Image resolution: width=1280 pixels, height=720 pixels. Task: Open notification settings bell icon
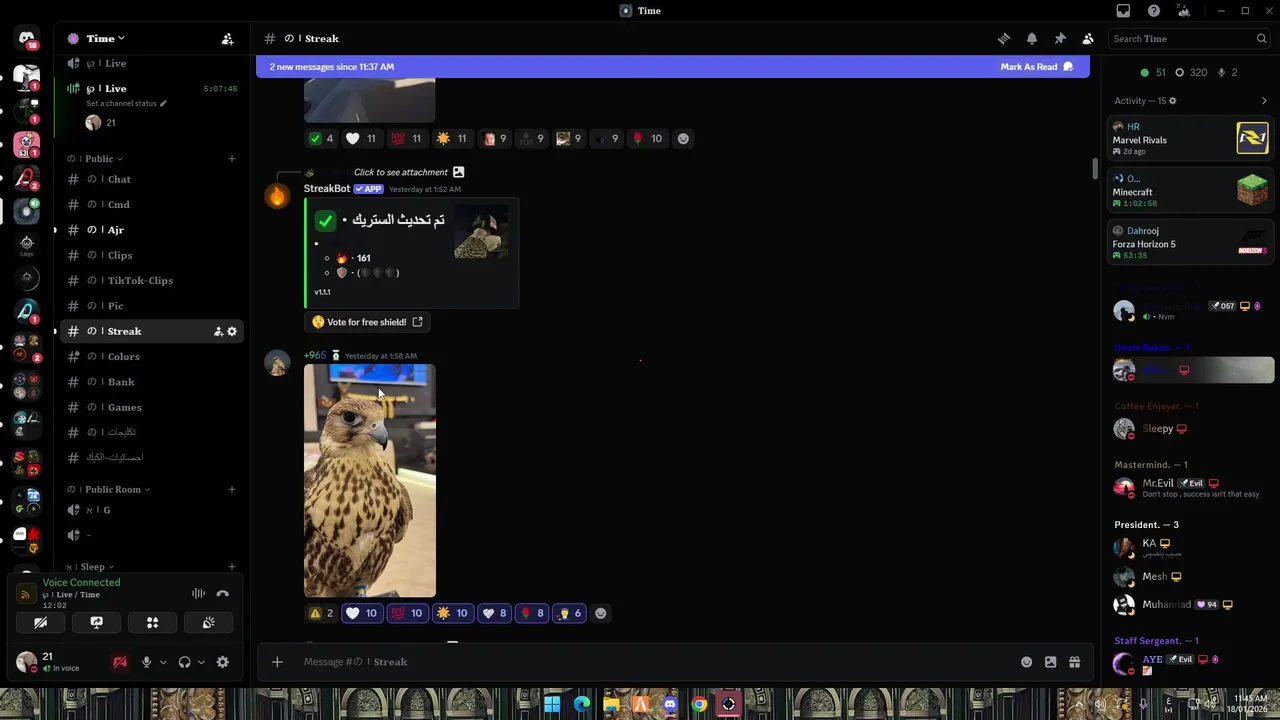click(1032, 39)
